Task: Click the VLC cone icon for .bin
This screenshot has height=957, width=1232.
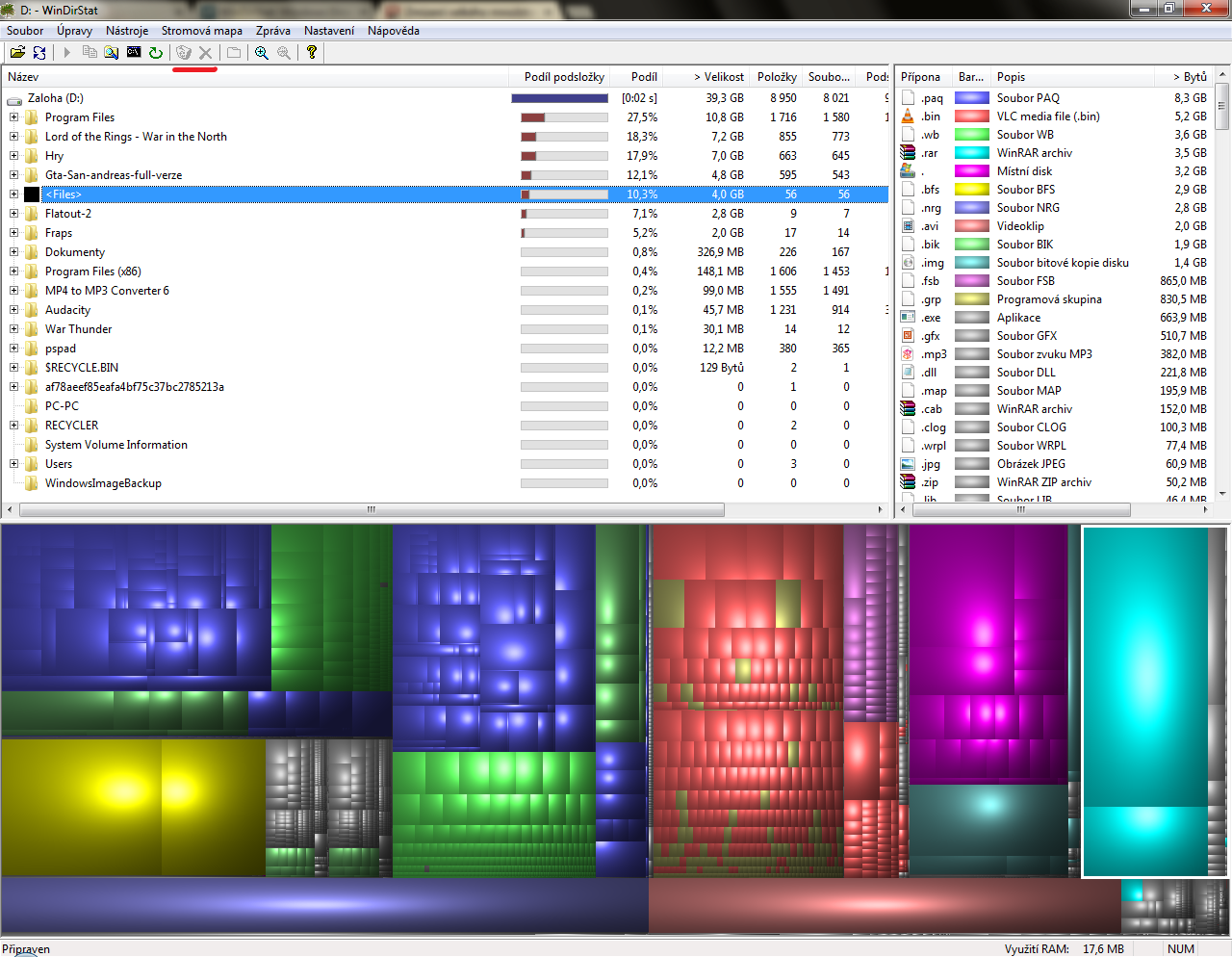Action: coord(908,116)
